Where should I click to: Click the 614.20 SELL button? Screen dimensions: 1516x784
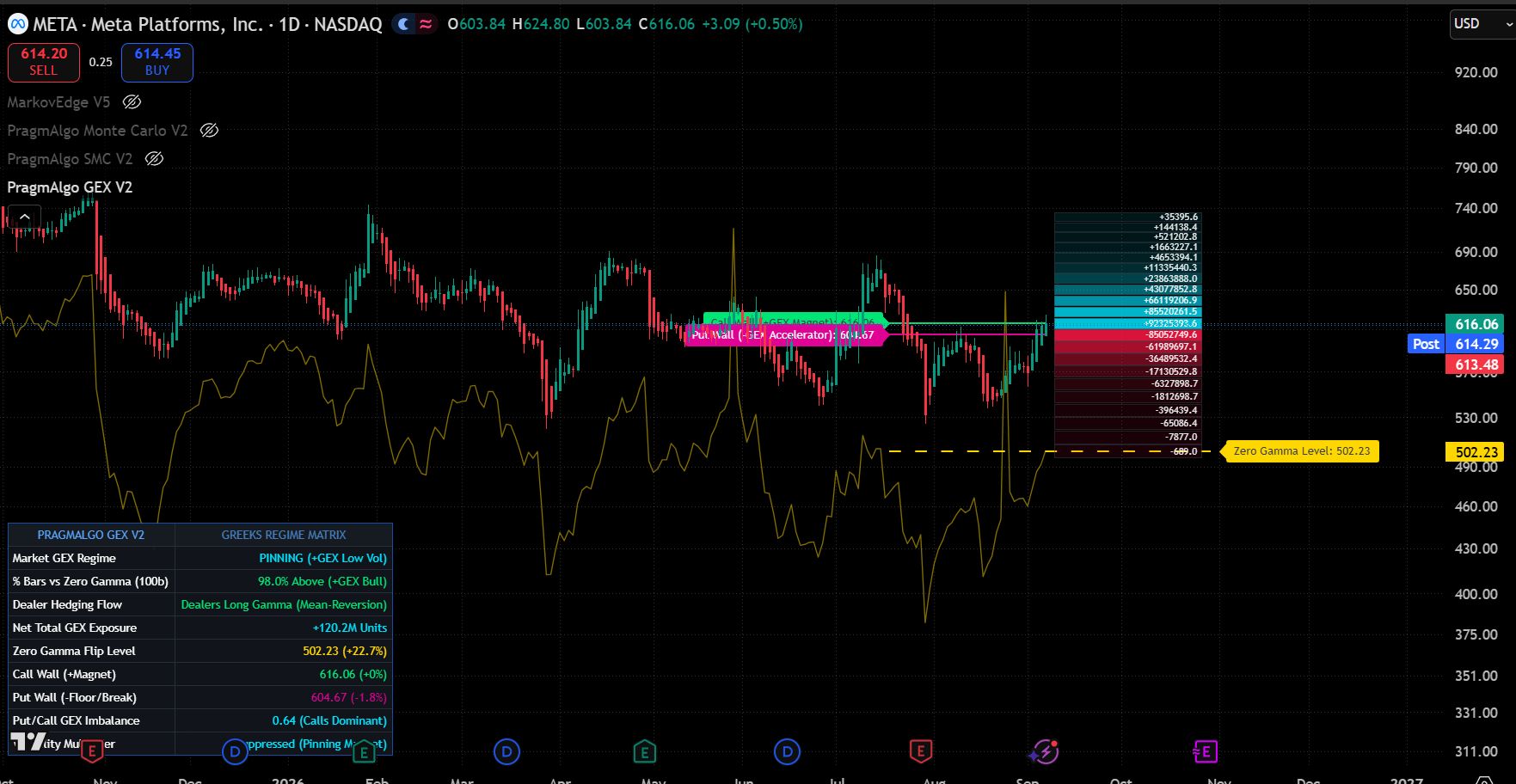point(44,62)
